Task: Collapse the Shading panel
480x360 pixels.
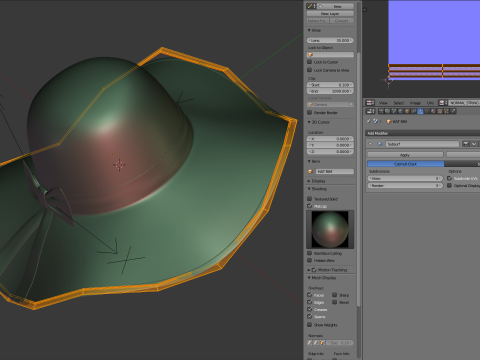Action: coord(309,189)
